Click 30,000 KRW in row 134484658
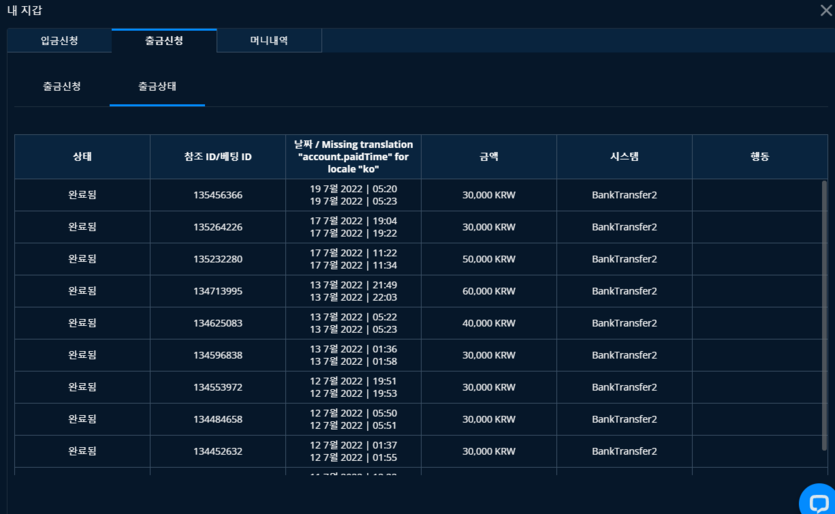Image resolution: width=835 pixels, height=514 pixels. pos(489,419)
